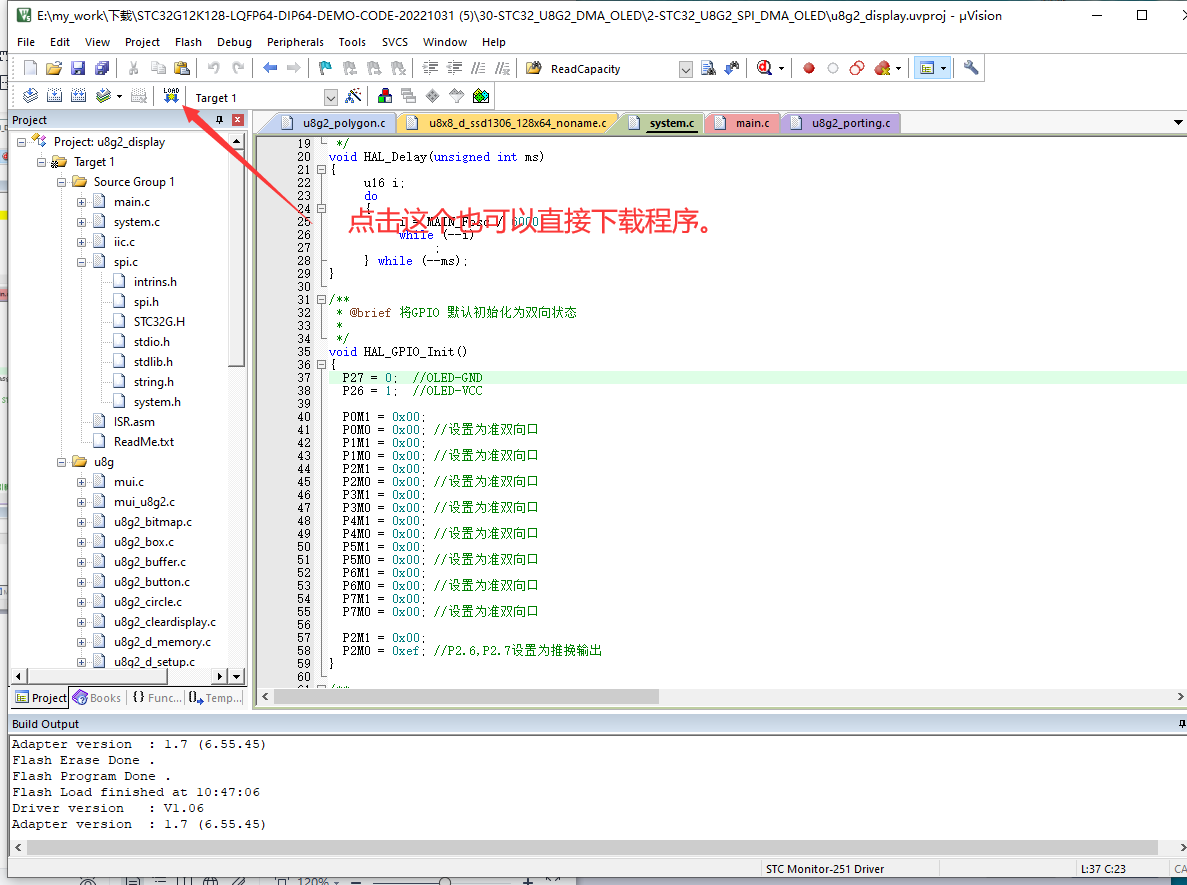Open the Flash menu
The height and width of the screenshot is (885, 1187).
pyautogui.click(x=188, y=42)
